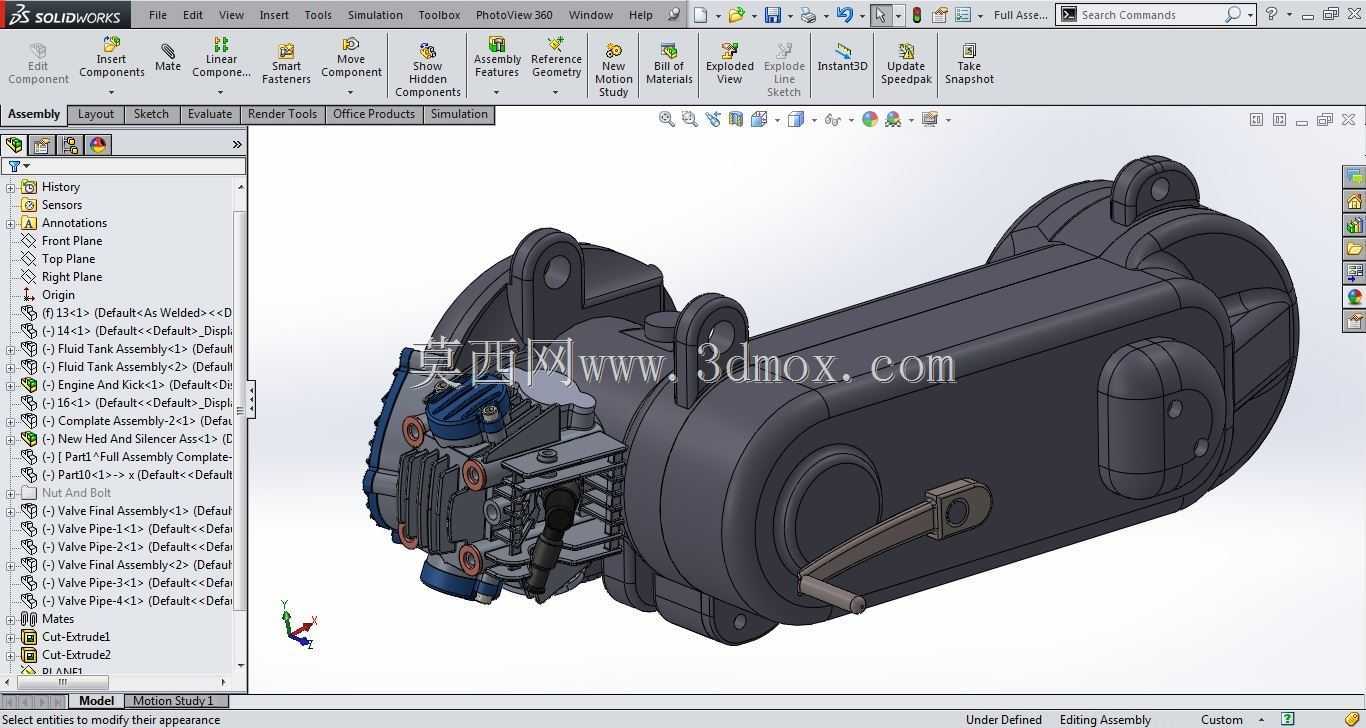Expand the Cut-Extrude1 feature
The image size is (1366, 728).
[11, 637]
